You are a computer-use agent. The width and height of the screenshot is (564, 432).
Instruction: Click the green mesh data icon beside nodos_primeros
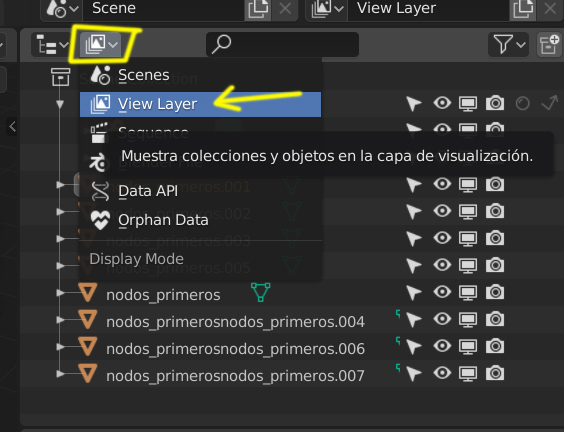coord(260,292)
